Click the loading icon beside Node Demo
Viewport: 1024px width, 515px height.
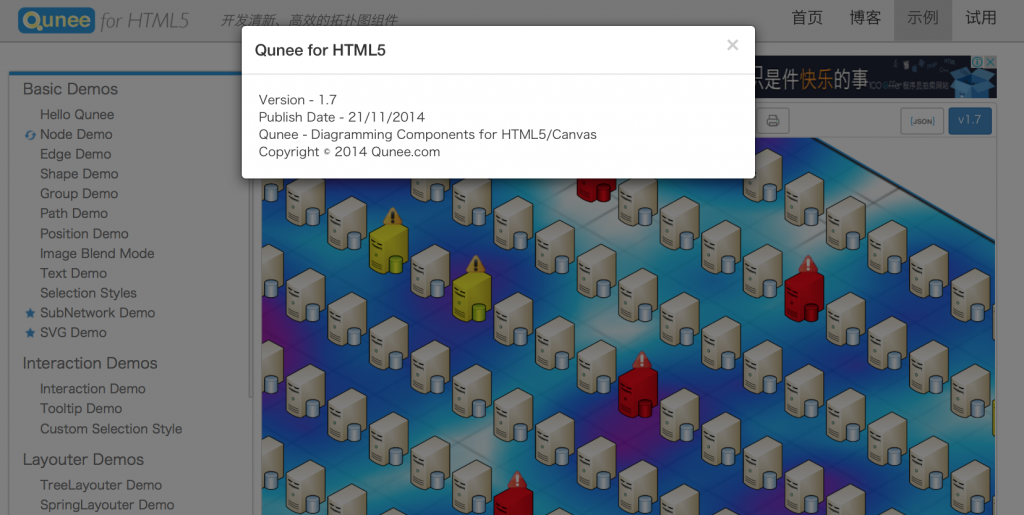click(29, 134)
